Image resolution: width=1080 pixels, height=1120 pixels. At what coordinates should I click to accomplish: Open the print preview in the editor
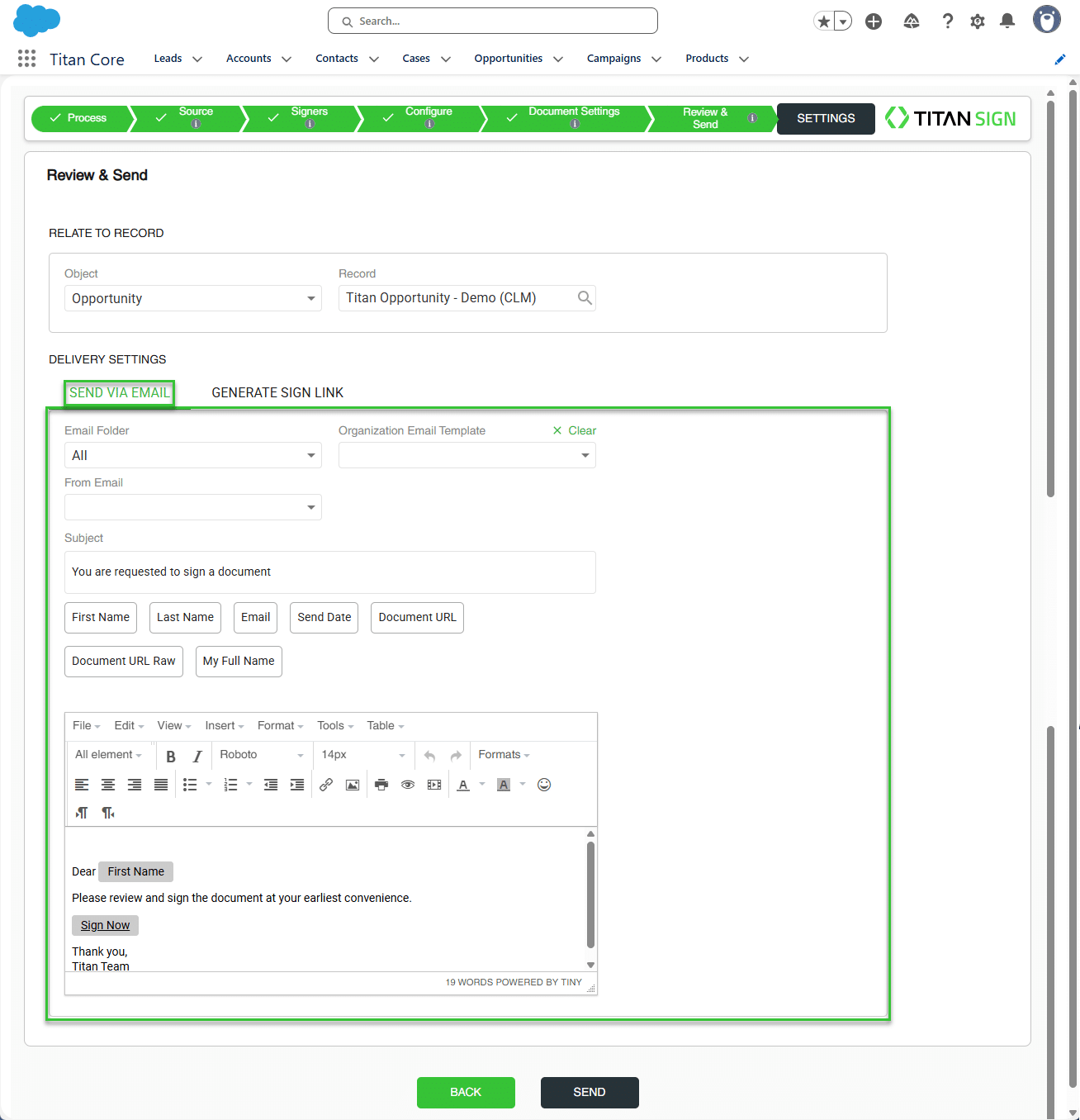pyautogui.click(x=381, y=784)
